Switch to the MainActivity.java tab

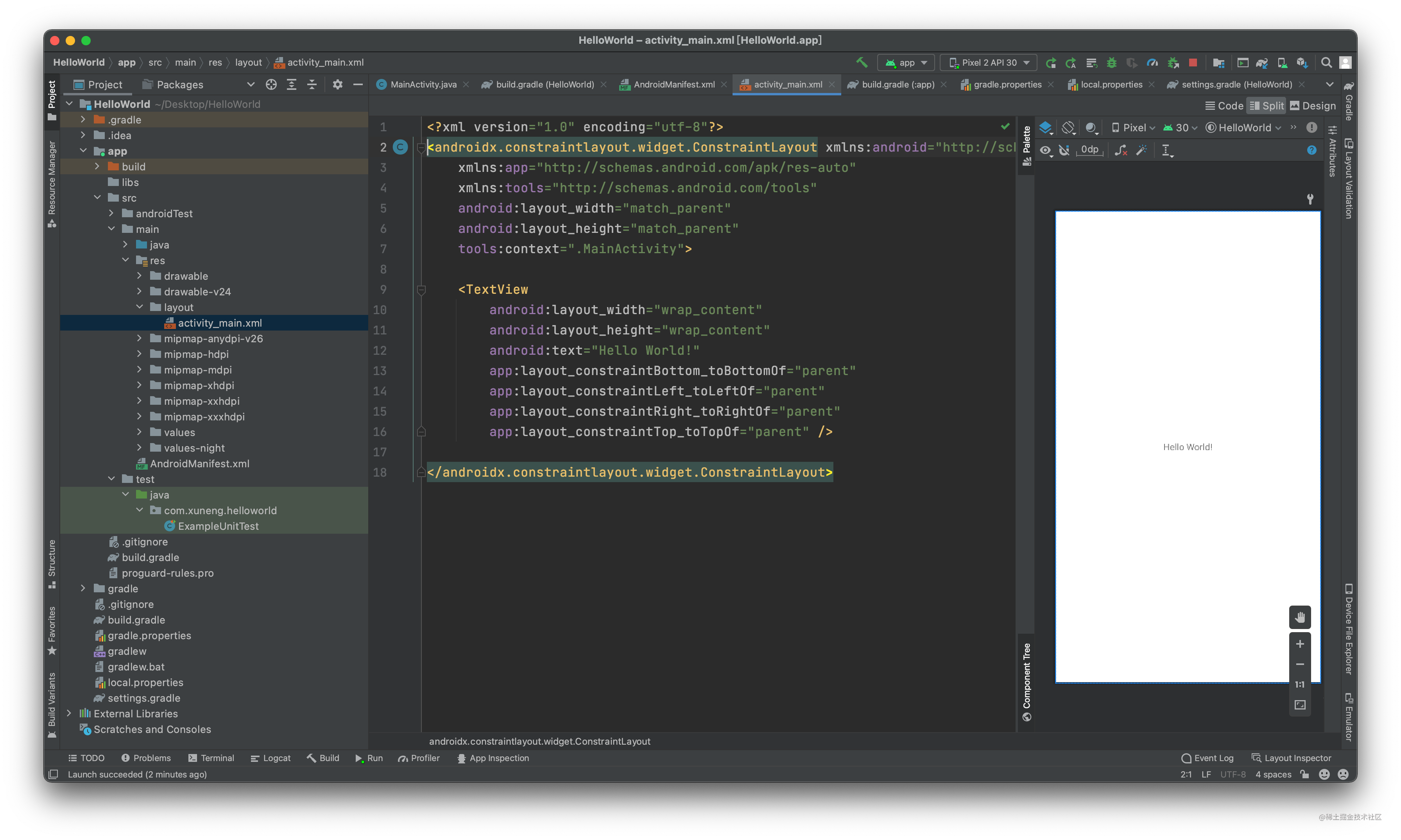click(x=423, y=84)
